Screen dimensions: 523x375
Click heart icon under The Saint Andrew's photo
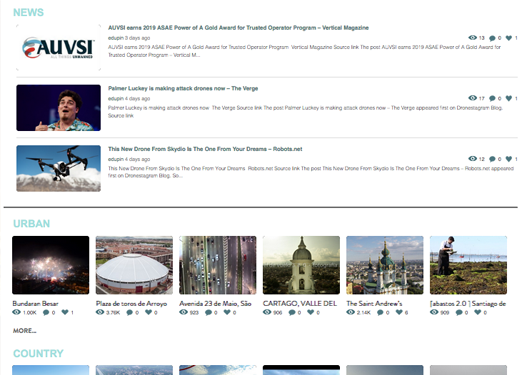(x=399, y=312)
